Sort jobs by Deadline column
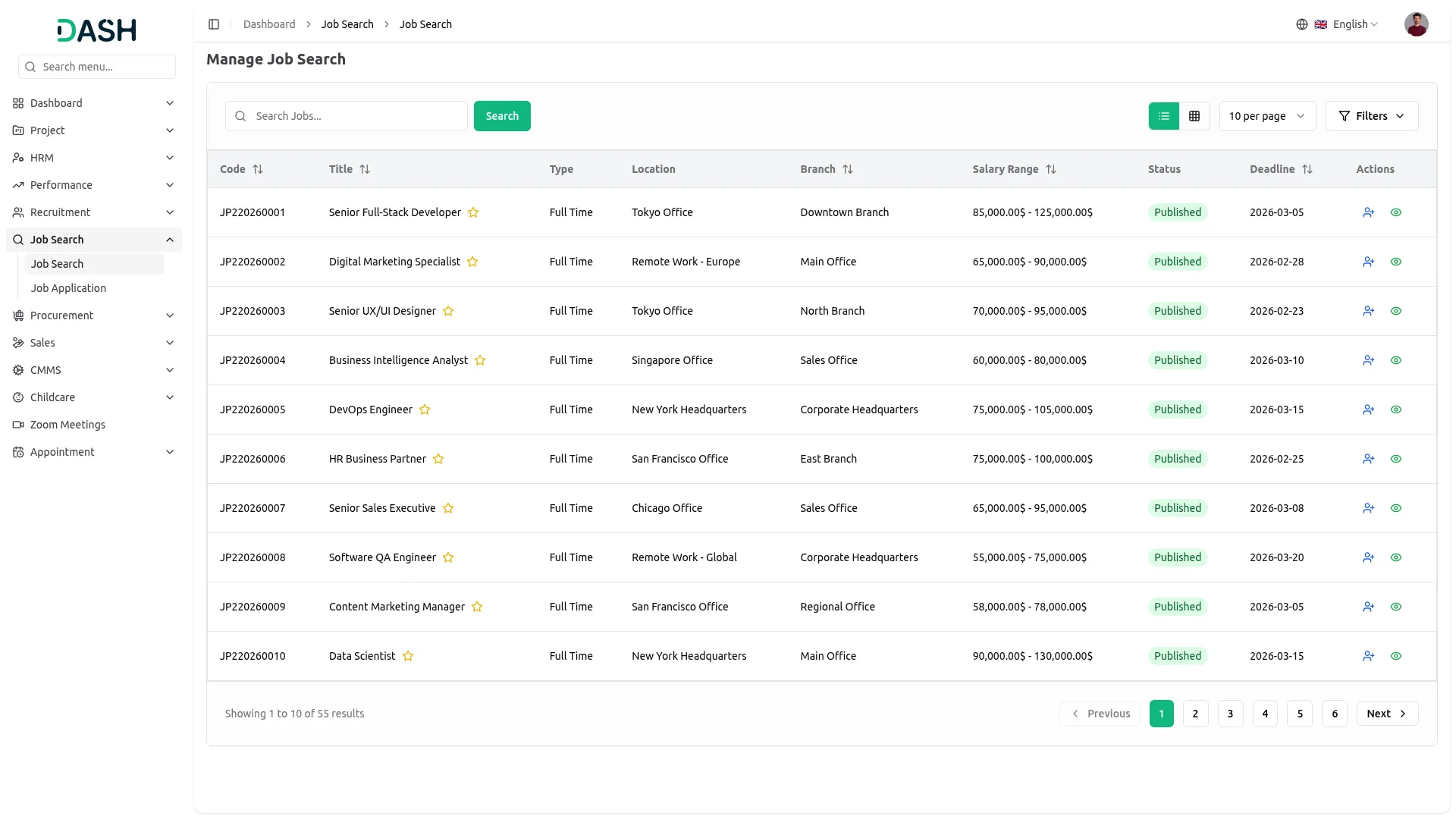The width and height of the screenshot is (1456, 819). pyautogui.click(x=1307, y=169)
